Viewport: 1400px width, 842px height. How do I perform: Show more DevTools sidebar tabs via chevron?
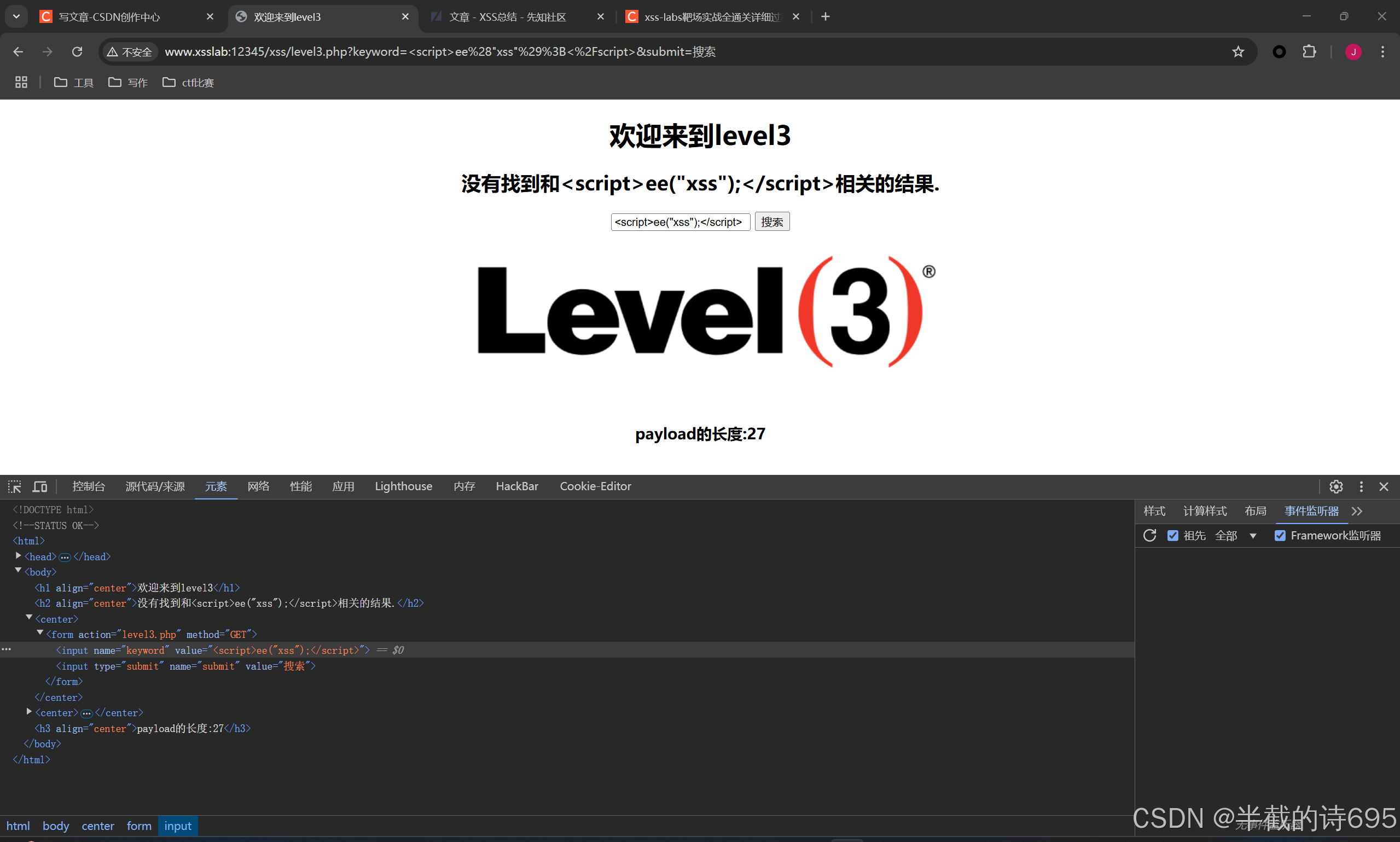pos(1357,511)
